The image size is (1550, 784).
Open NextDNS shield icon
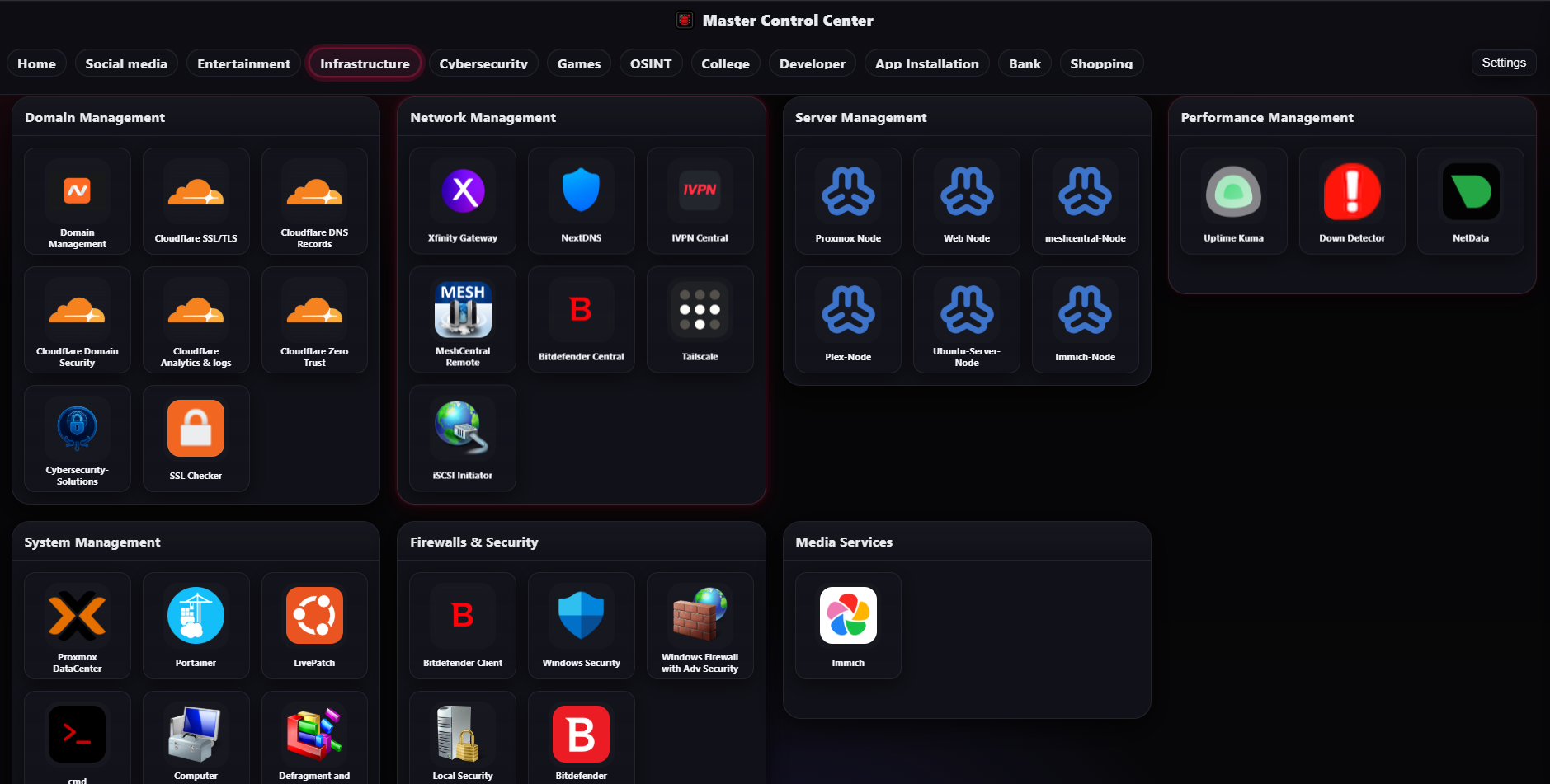point(582,201)
